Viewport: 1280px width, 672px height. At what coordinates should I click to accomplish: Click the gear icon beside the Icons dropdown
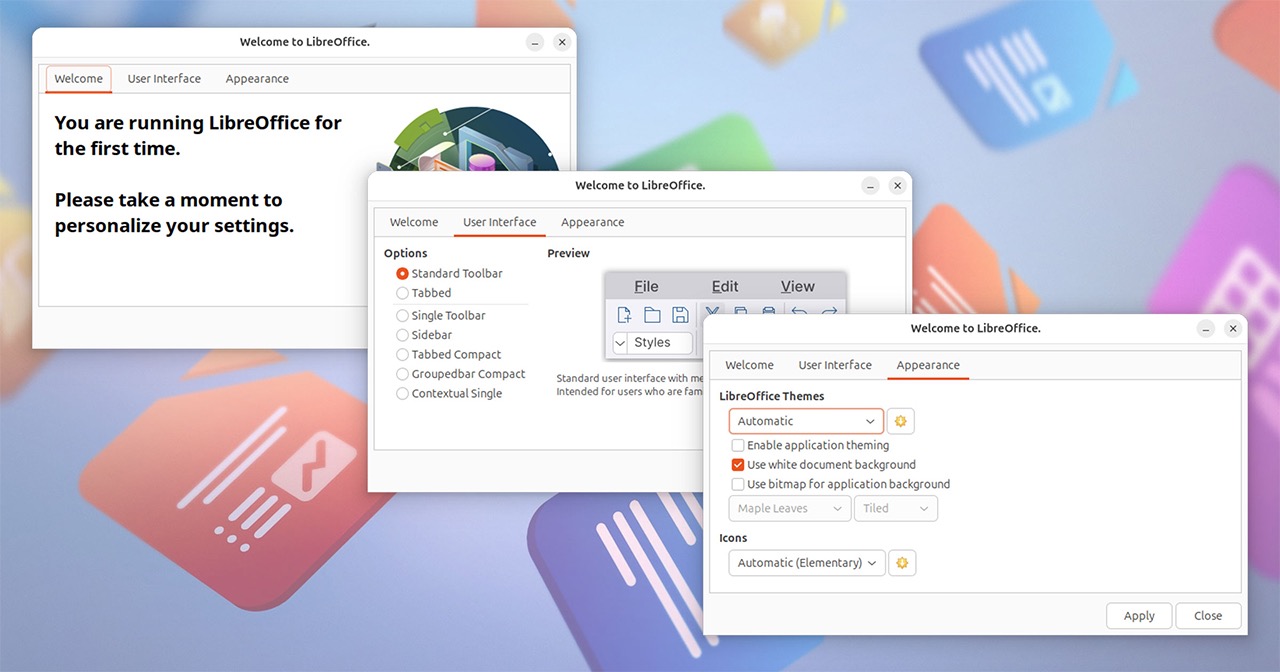(x=902, y=563)
